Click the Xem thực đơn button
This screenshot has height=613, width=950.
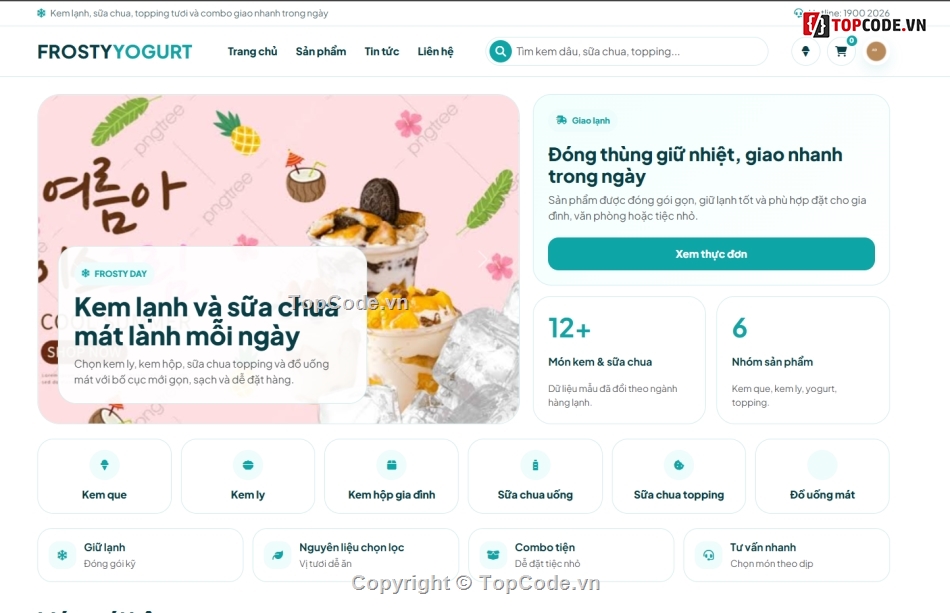pyautogui.click(x=711, y=254)
